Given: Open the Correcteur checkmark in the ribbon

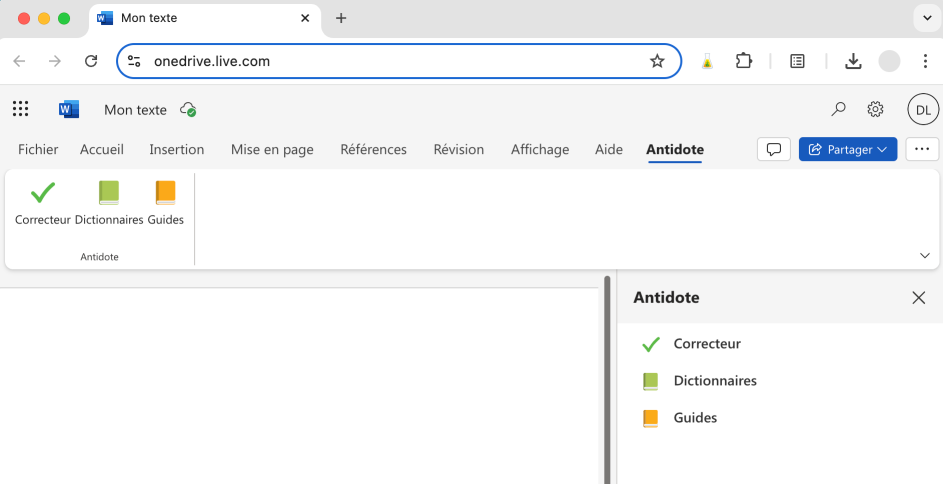Looking at the screenshot, I should (x=43, y=201).
